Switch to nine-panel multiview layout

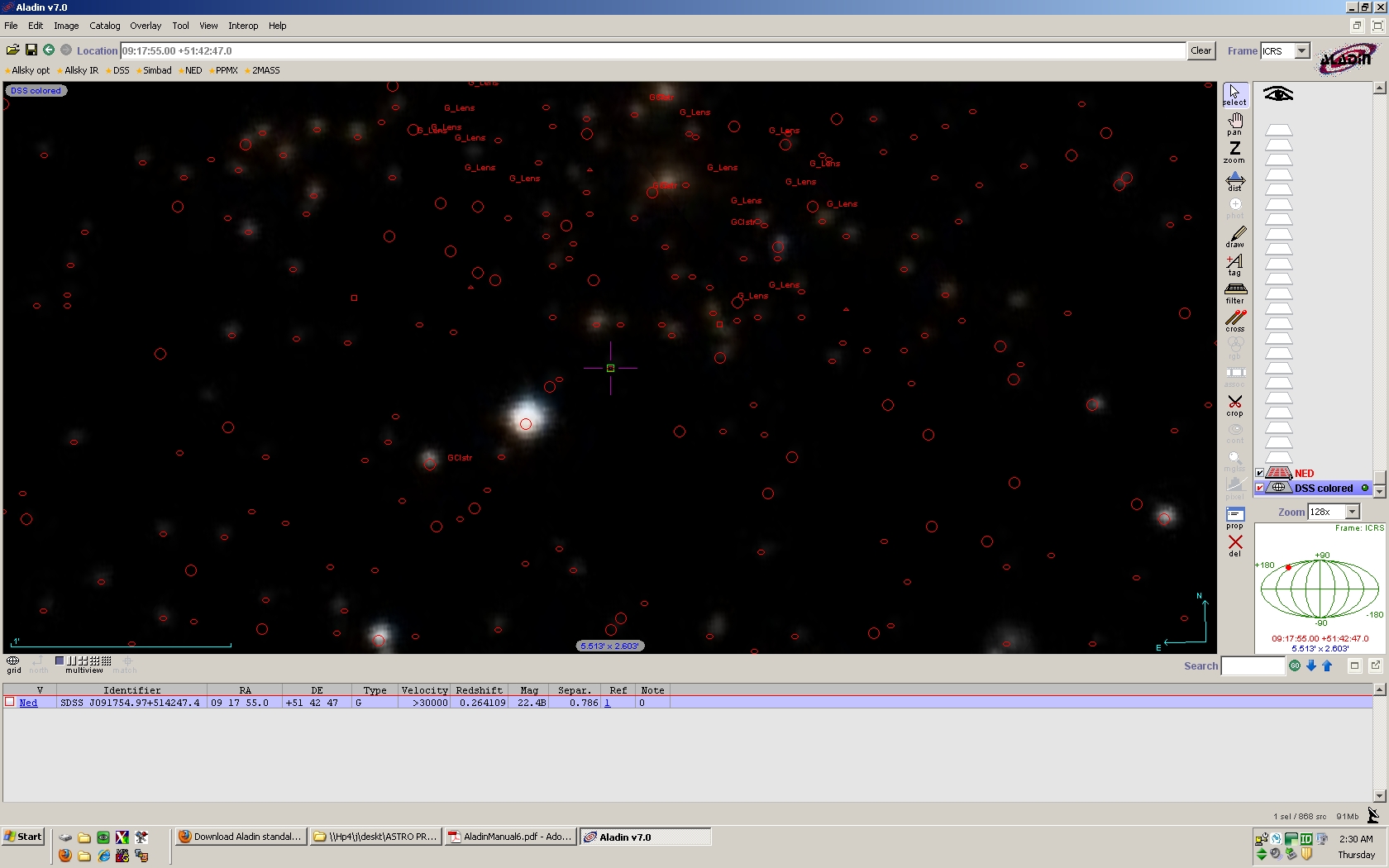94,661
